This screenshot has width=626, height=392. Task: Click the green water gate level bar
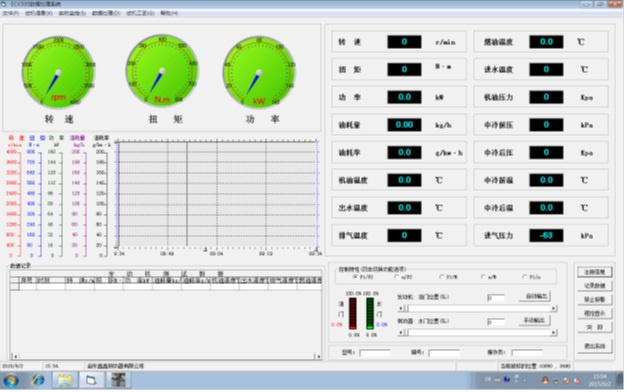370,313
